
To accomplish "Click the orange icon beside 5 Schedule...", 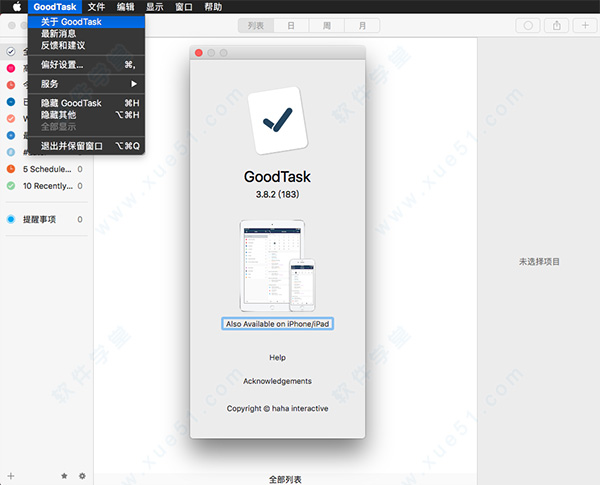I will click(x=11, y=169).
